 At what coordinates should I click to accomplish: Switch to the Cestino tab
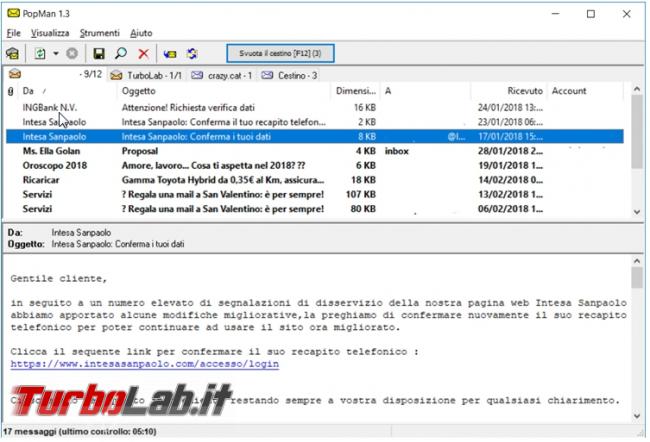click(x=289, y=75)
